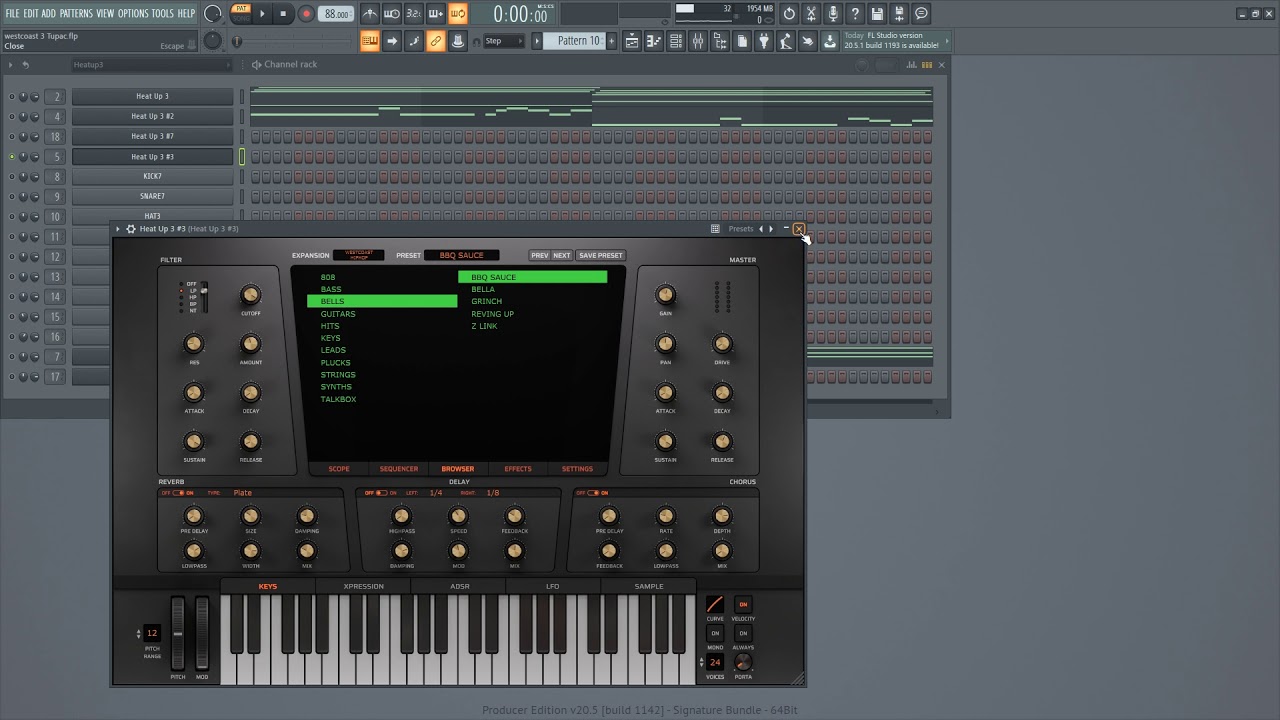Open the Presets menu in plugin titlebar
Image resolution: width=1280 pixels, height=720 pixels.
741,229
